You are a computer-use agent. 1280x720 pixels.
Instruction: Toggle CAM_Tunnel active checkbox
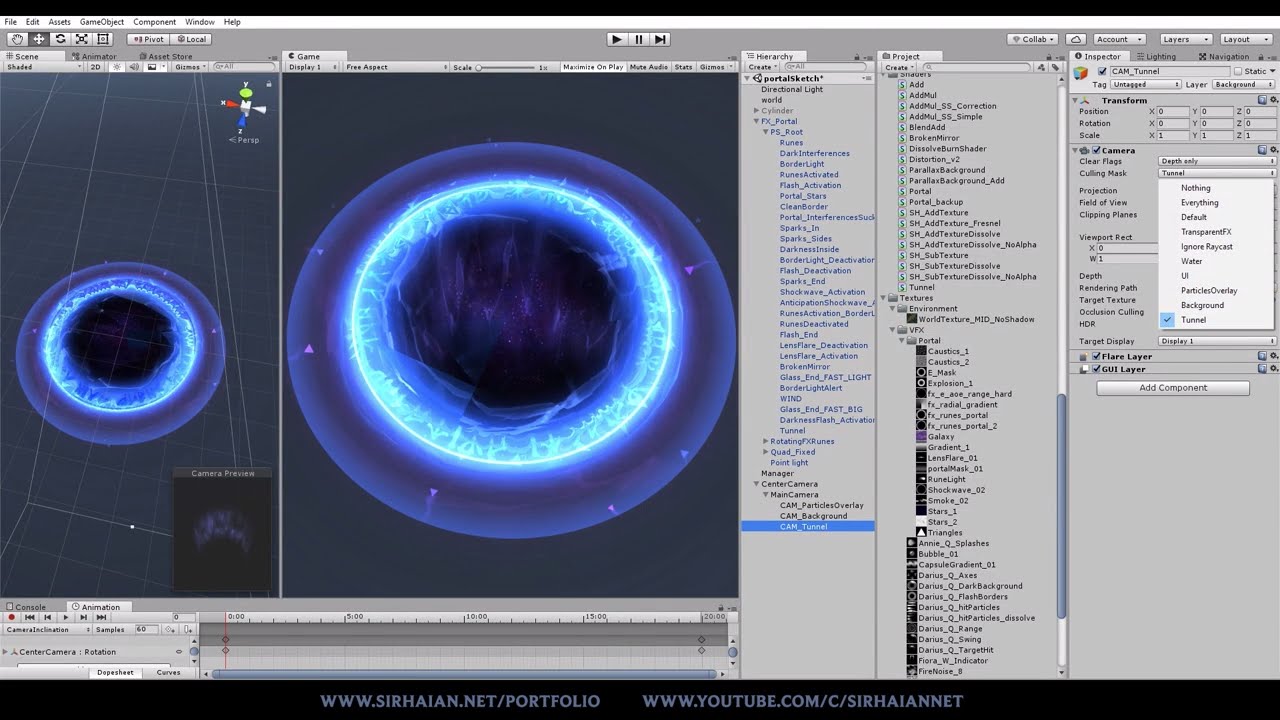pyautogui.click(x=1102, y=71)
